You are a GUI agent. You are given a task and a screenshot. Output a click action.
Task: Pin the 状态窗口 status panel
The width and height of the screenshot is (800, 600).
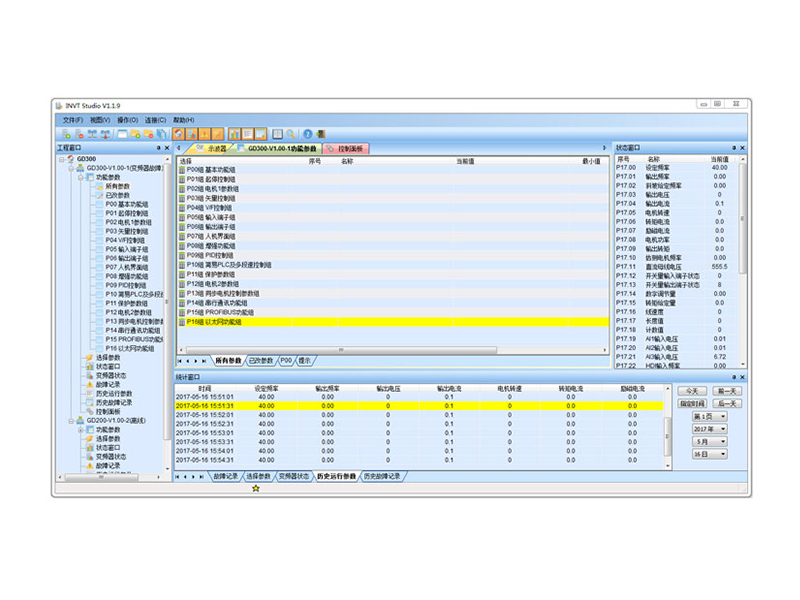tap(734, 148)
